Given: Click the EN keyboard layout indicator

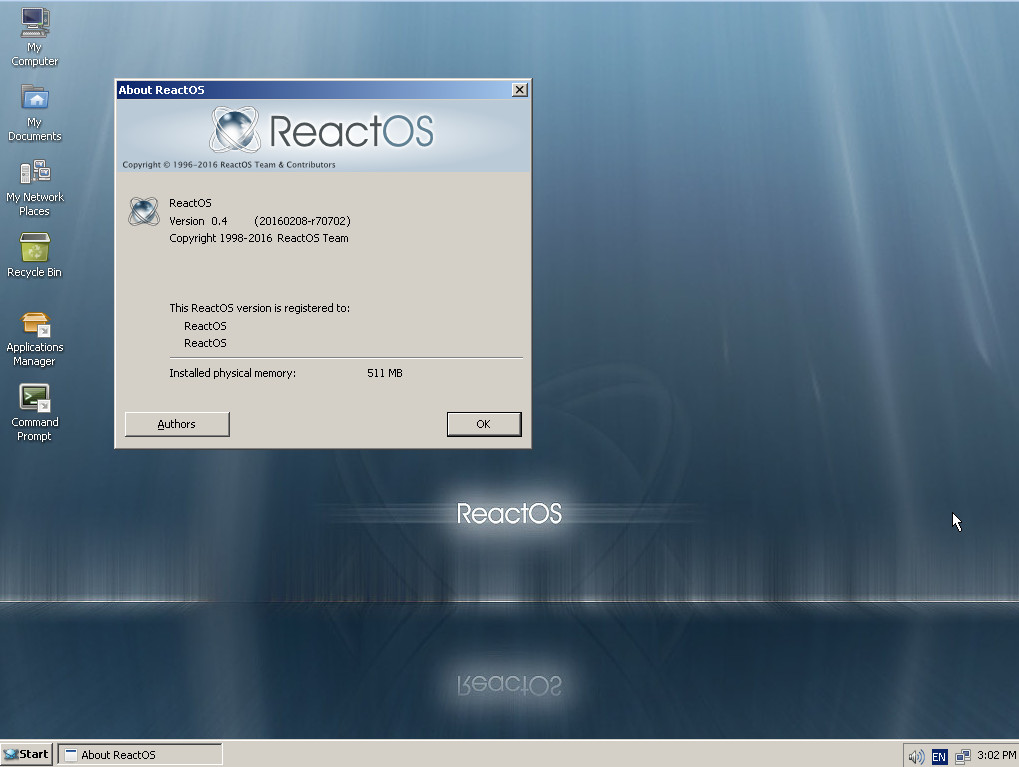Looking at the screenshot, I should (x=939, y=756).
